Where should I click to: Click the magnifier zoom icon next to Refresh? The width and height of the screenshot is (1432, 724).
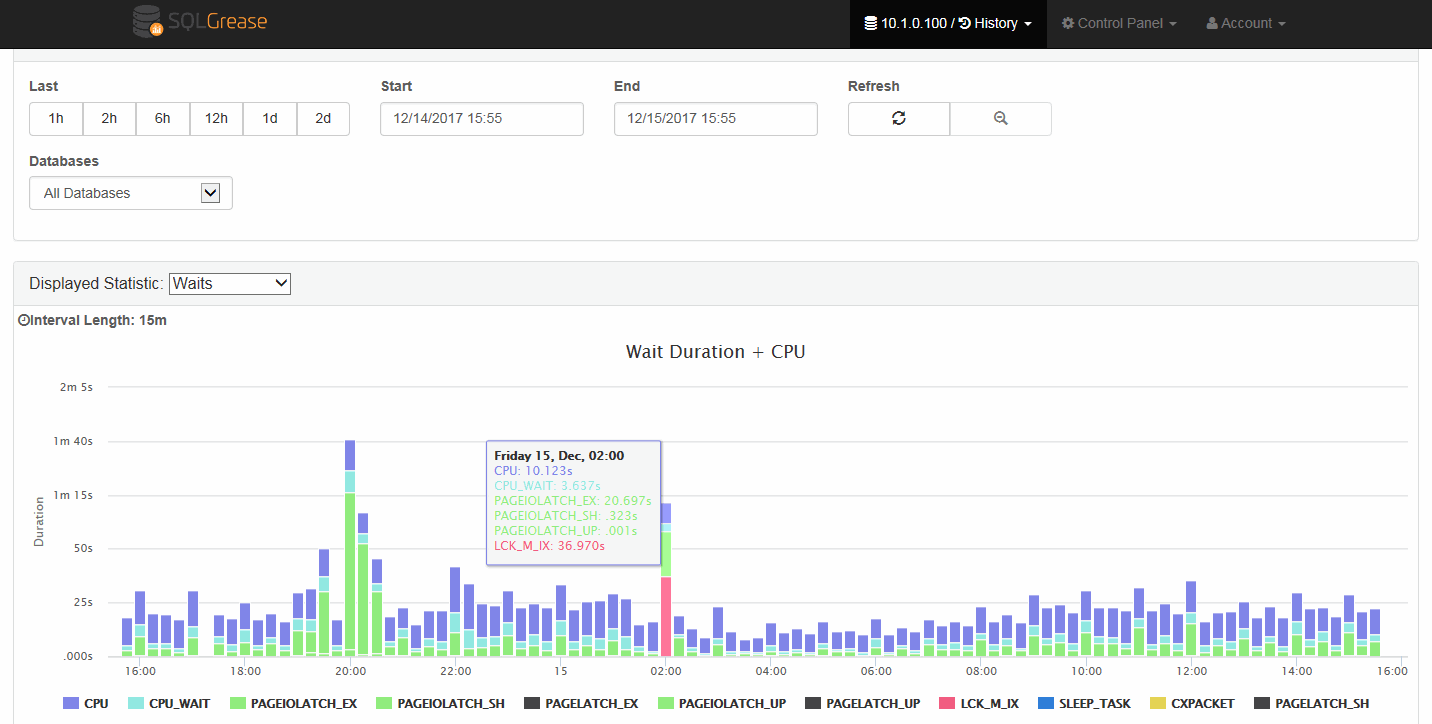(x=1000, y=118)
